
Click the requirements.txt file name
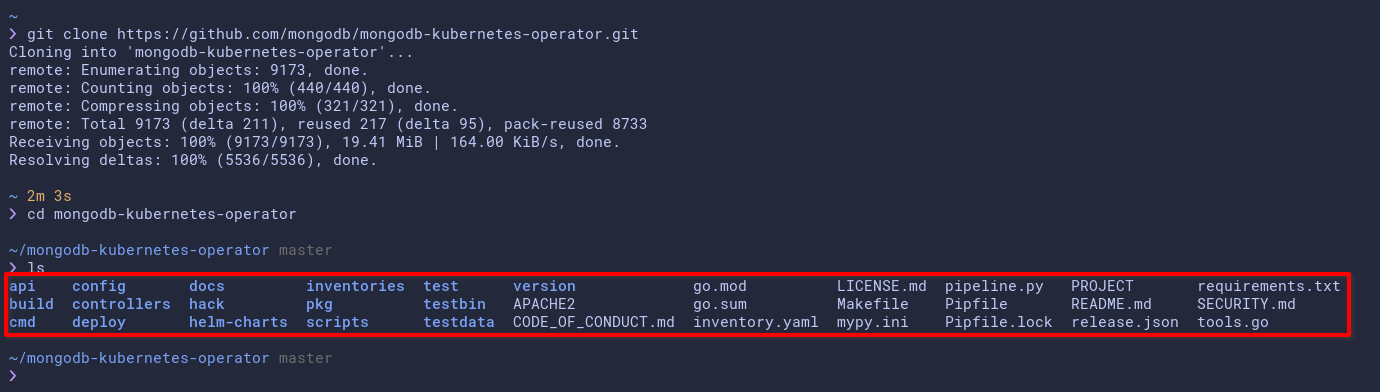coord(1269,286)
